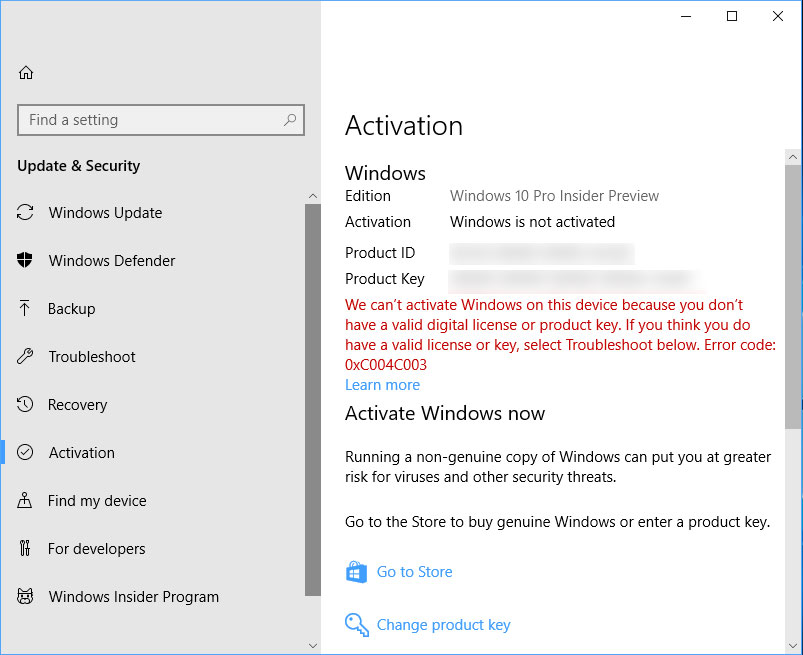Click the Product ID label
The height and width of the screenshot is (655, 803).
(x=380, y=252)
